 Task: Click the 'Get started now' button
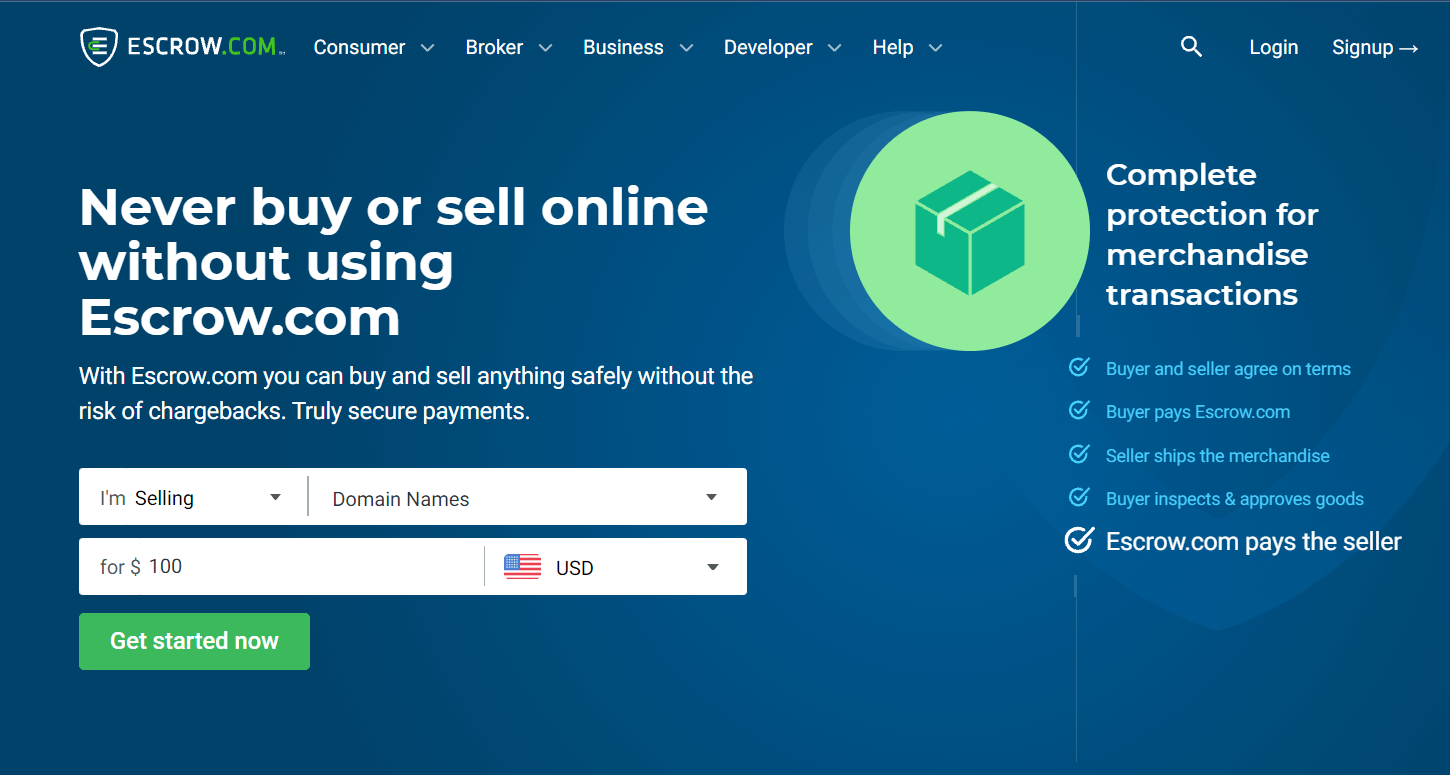click(194, 641)
